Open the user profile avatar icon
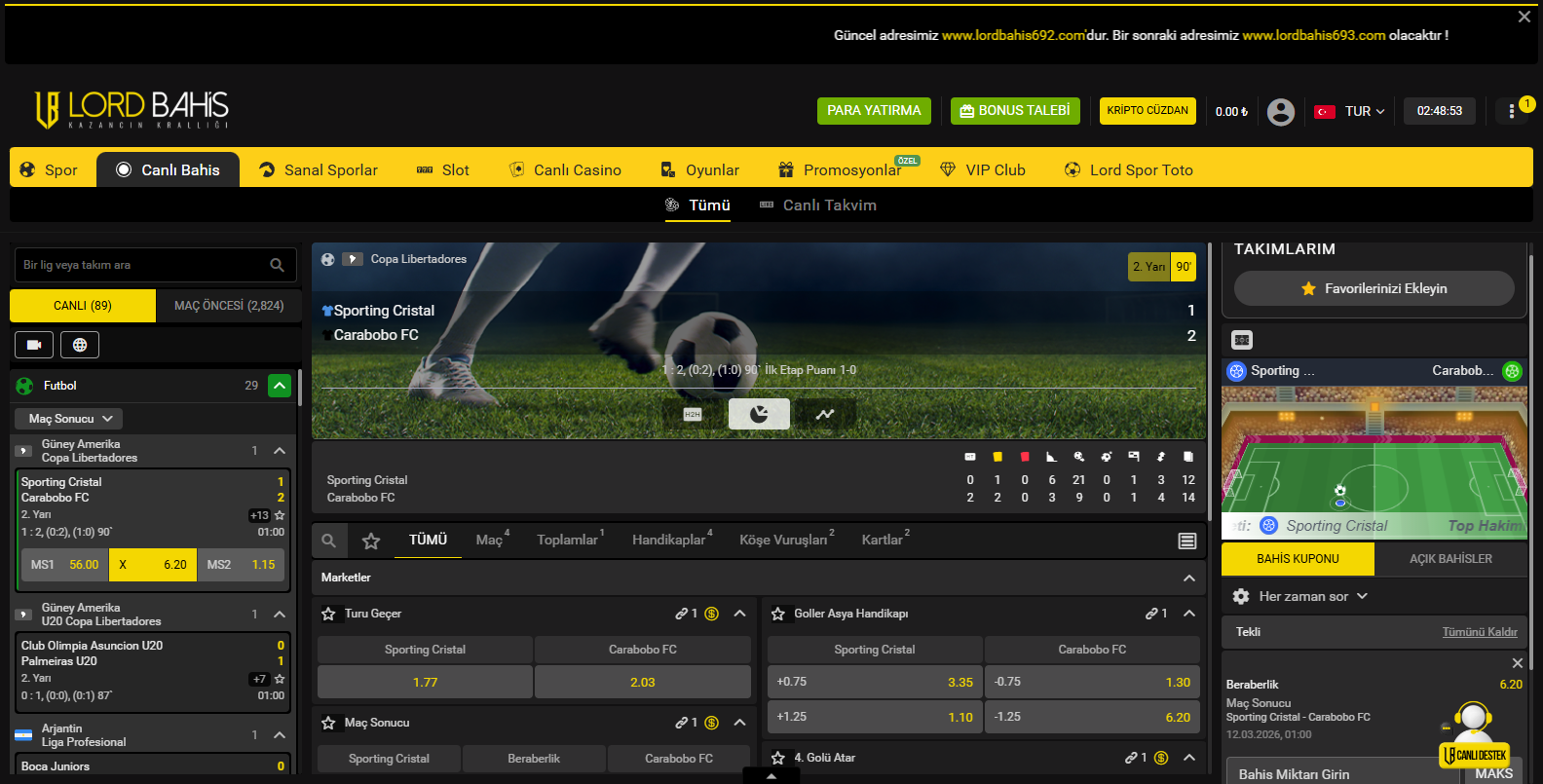Viewport: 1543px width, 784px height. coord(1280,112)
